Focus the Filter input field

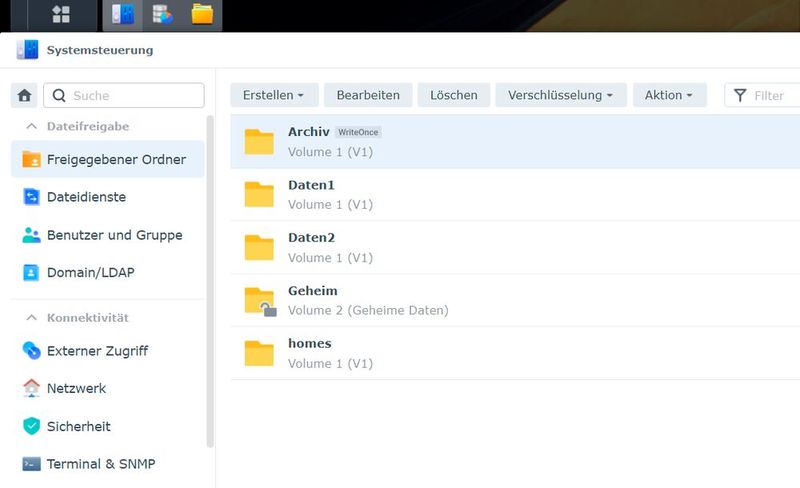pyautogui.click(x=762, y=95)
